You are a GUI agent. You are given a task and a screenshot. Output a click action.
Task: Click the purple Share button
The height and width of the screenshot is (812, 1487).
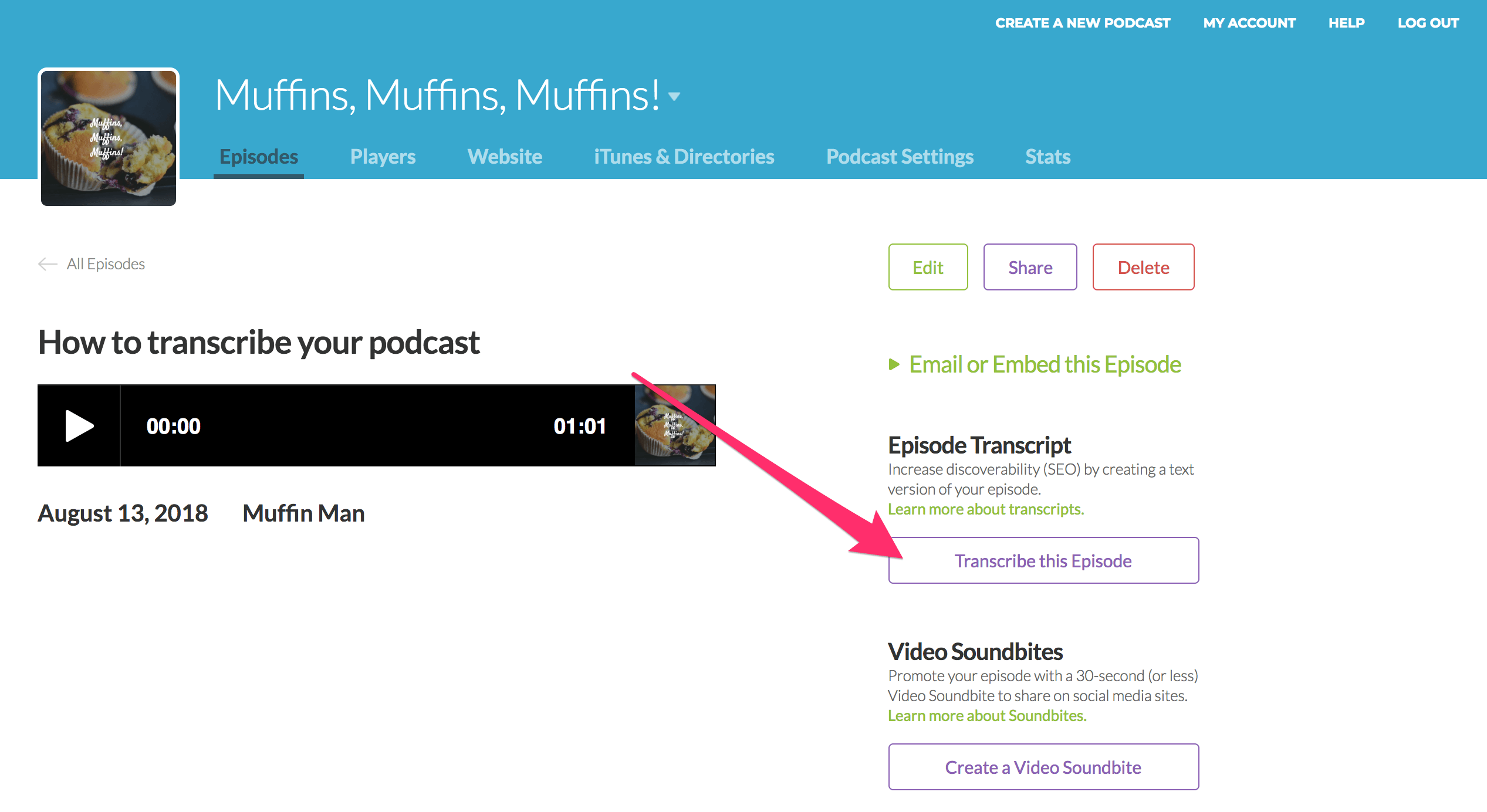click(x=1030, y=268)
